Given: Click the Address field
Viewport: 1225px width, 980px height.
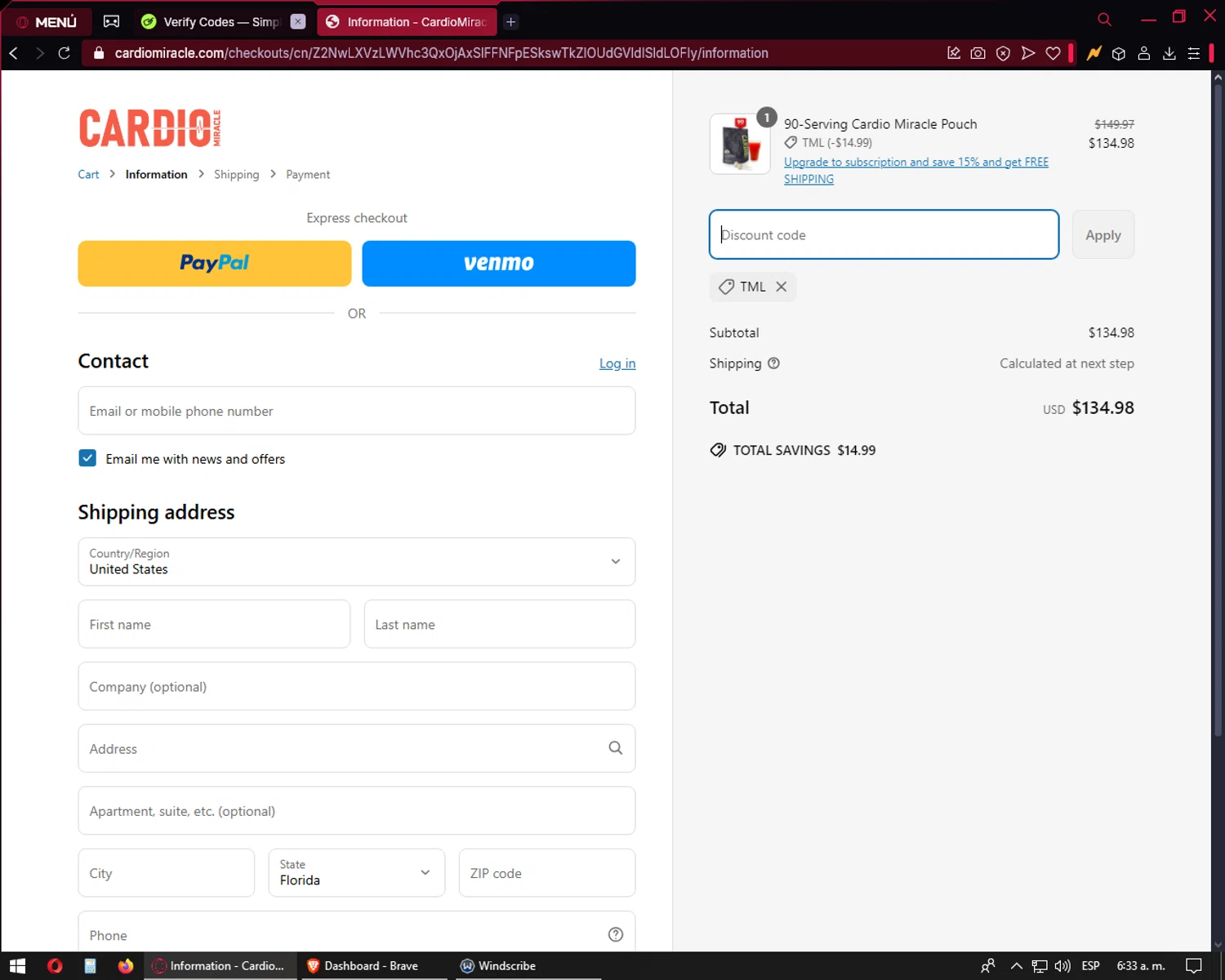Looking at the screenshot, I should click(357, 748).
